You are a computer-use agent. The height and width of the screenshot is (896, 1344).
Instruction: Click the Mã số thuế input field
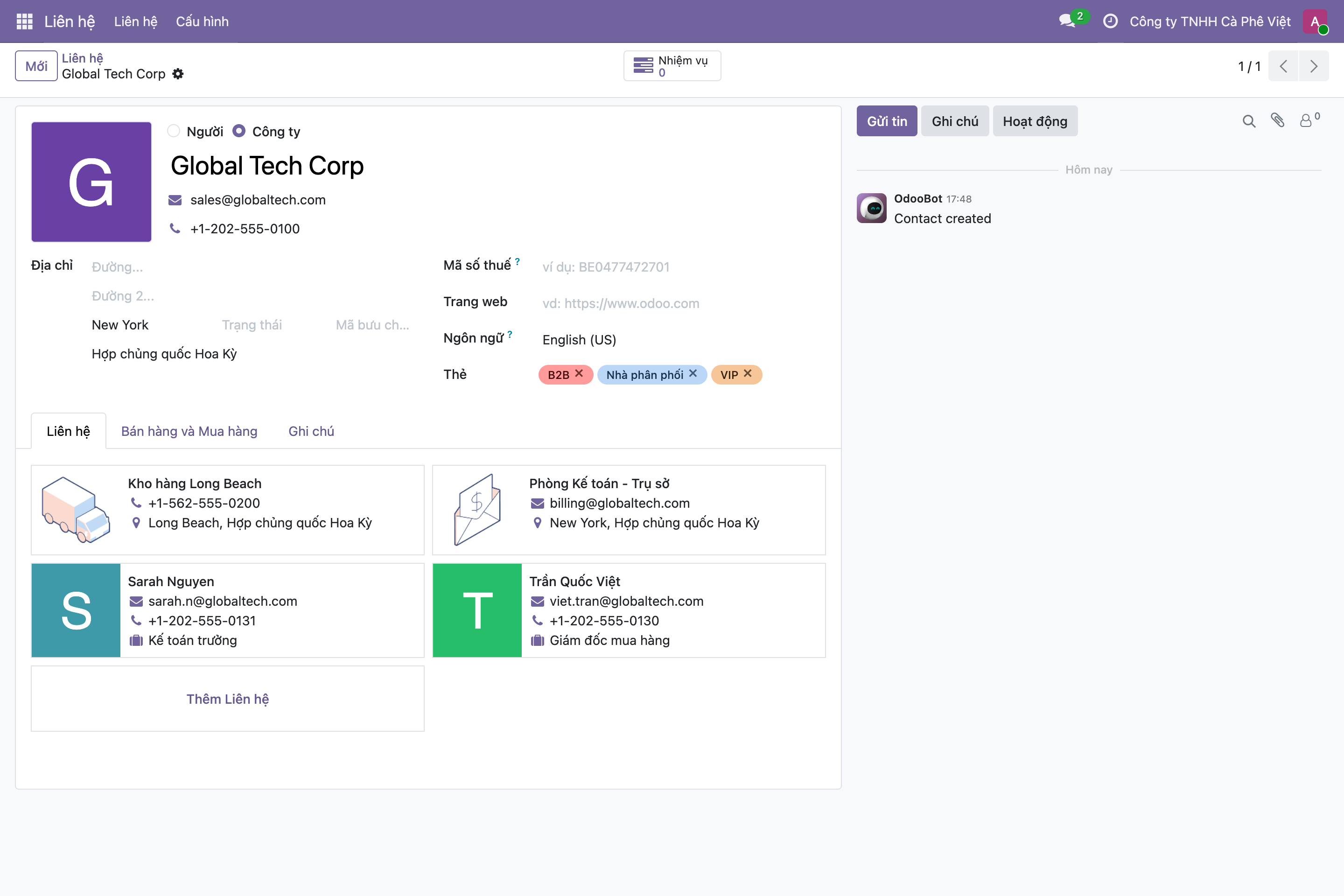(x=682, y=267)
